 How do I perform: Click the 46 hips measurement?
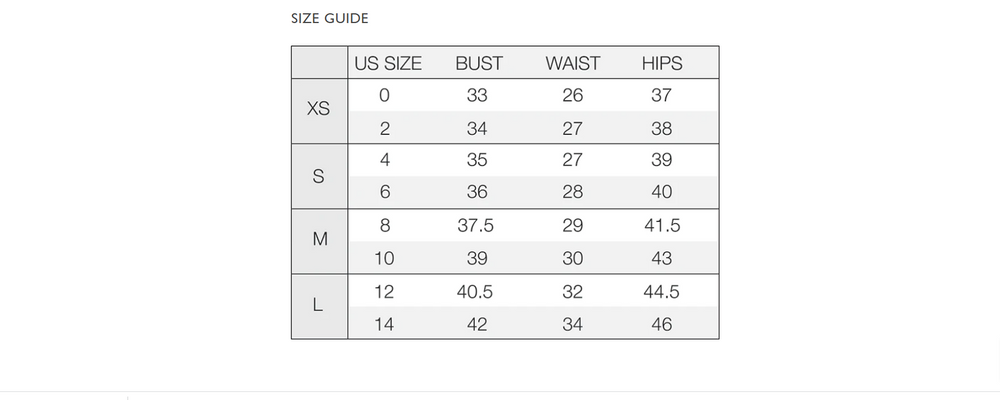coord(661,324)
